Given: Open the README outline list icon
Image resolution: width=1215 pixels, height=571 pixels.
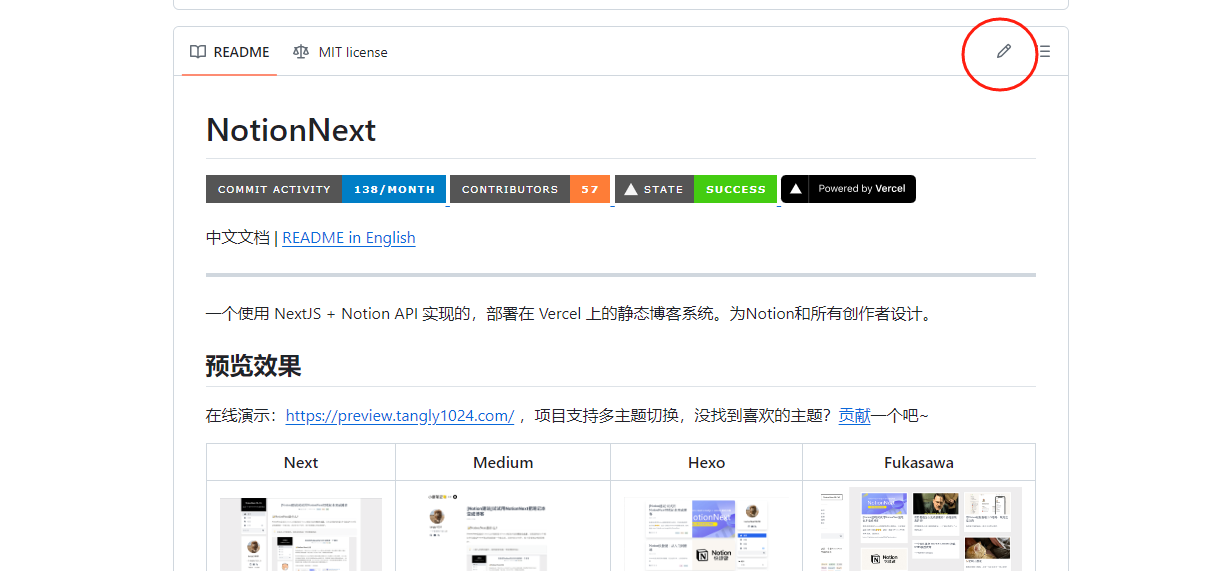Looking at the screenshot, I should [x=1044, y=51].
